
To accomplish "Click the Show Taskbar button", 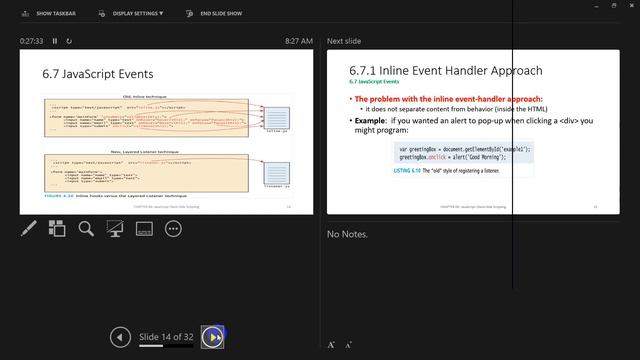I will point(49,13).
